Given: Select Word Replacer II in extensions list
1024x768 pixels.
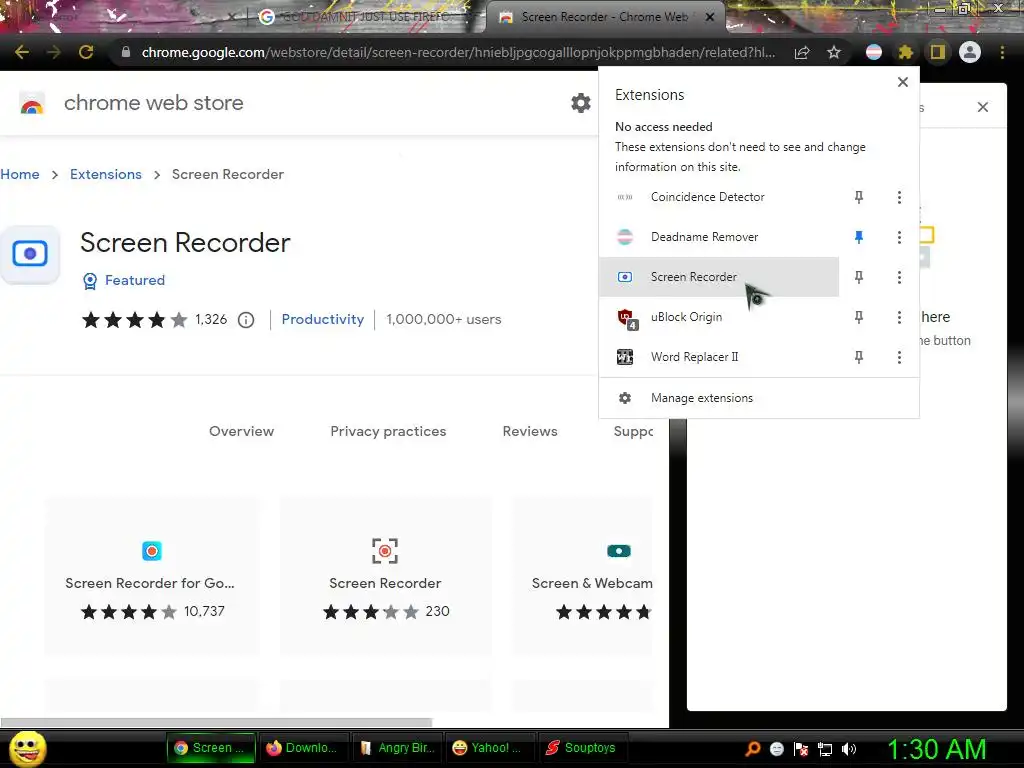Looking at the screenshot, I should 719,357.
